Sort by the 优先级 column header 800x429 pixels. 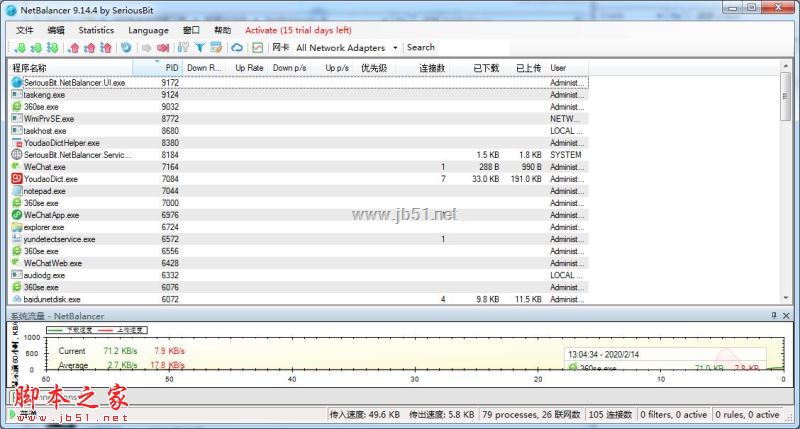[373, 68]
